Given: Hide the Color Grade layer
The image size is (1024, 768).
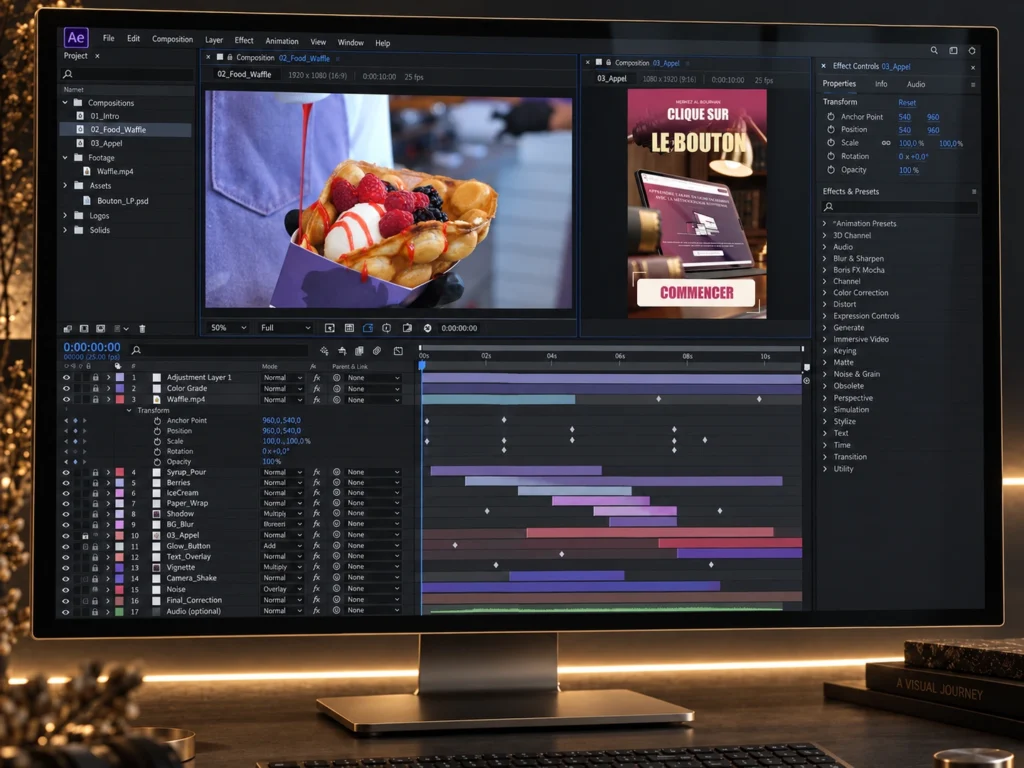Looking at the screenshot, I should (x=66, y=388).
